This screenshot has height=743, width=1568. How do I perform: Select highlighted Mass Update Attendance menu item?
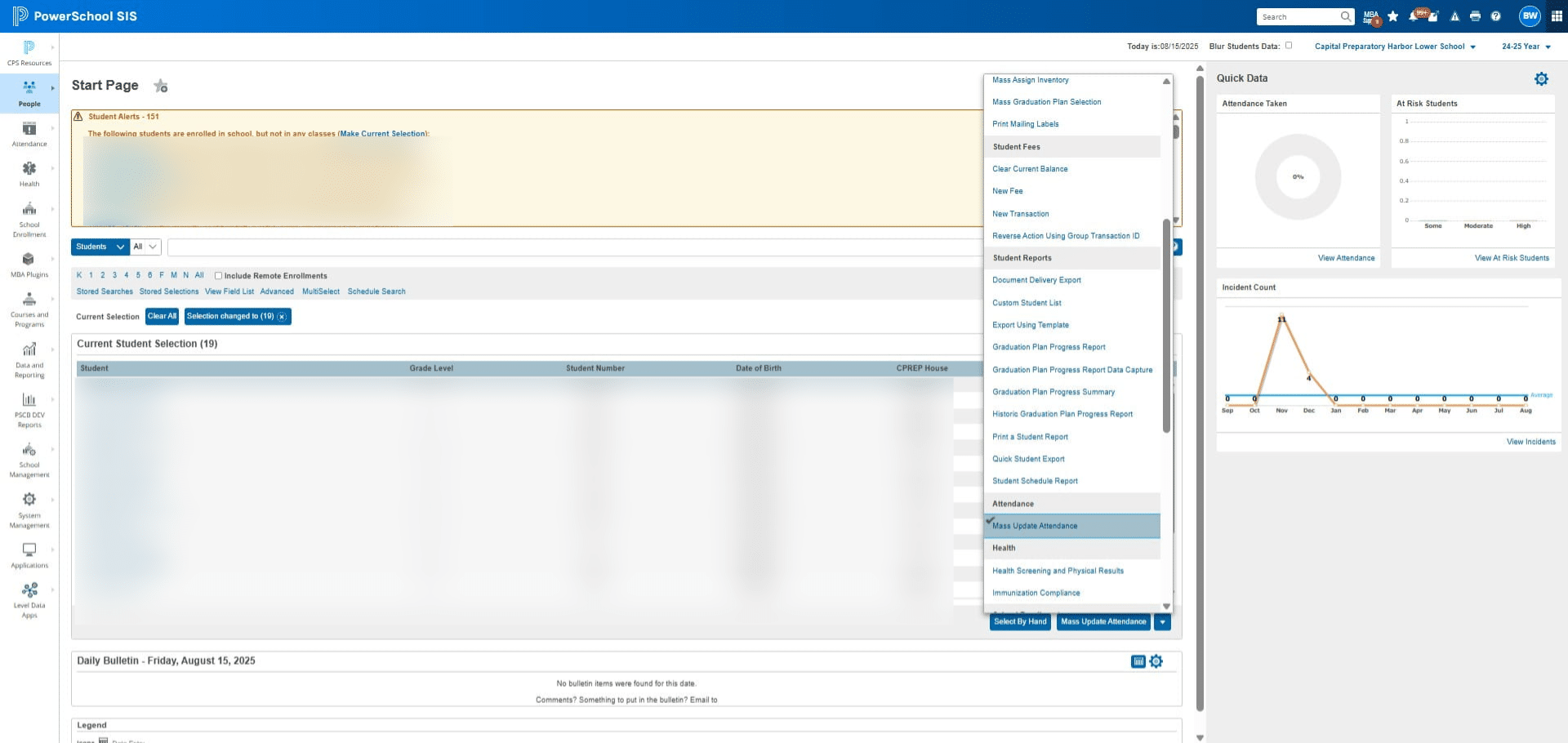pos(1072,526)
